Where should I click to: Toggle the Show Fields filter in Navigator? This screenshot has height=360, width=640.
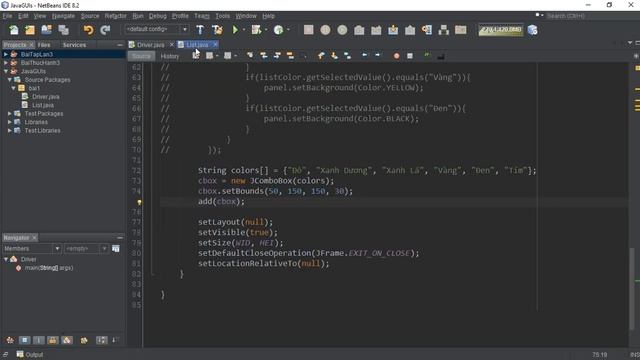pos(24,340)
